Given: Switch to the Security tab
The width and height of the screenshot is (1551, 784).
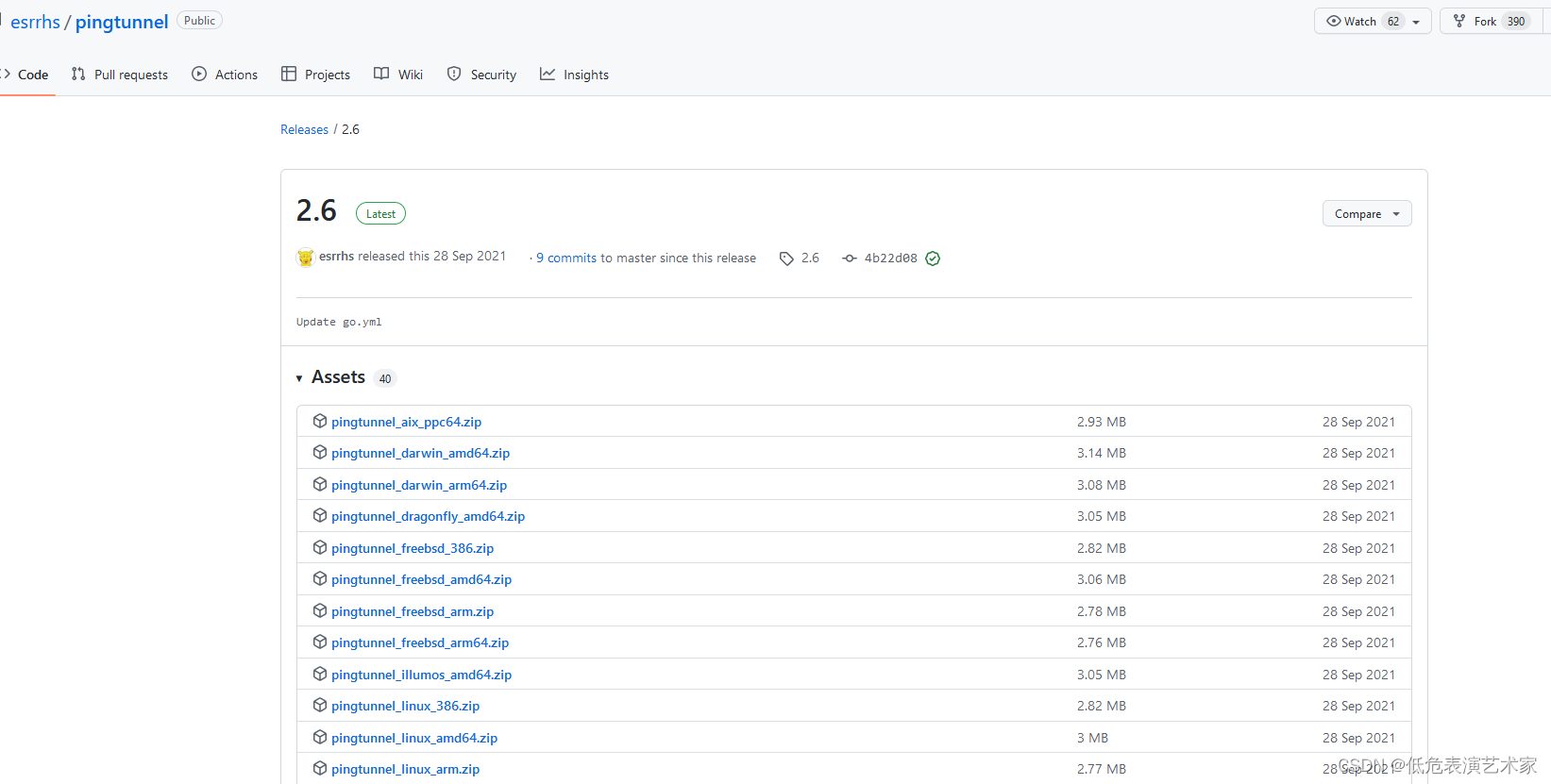Looking at the screenshot, I should pos(481,75).
